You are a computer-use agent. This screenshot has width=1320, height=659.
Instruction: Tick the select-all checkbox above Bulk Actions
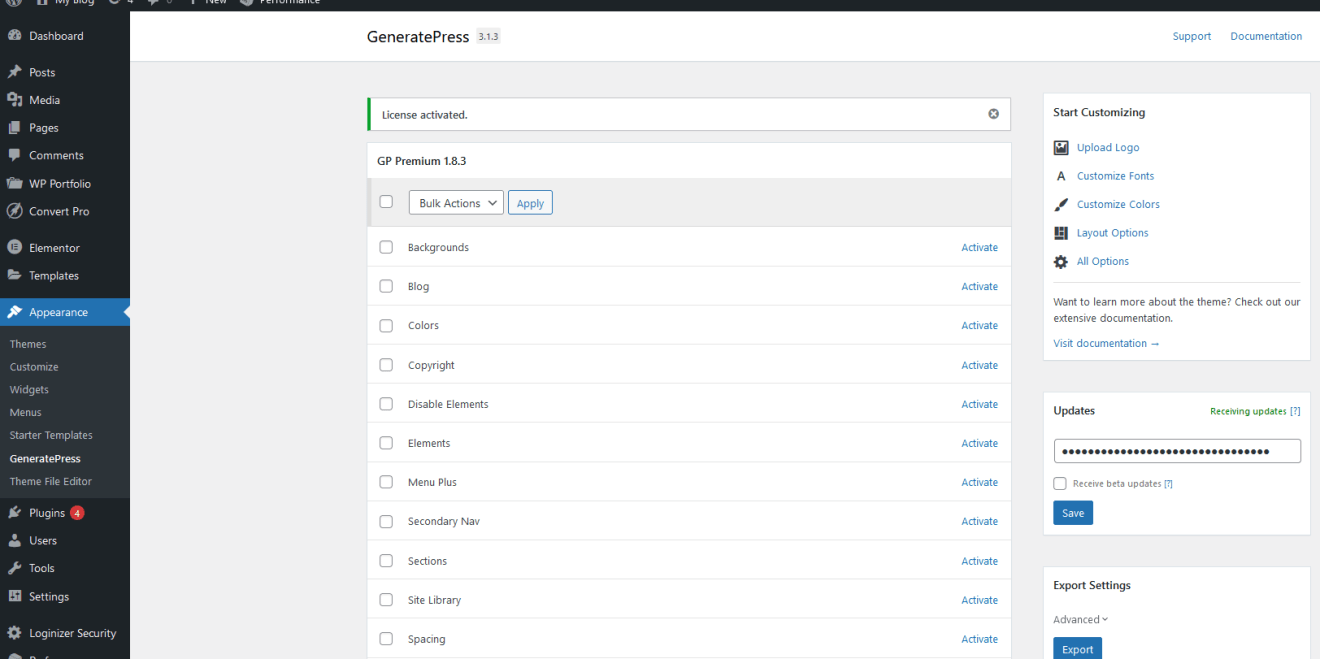(x=386, y=201)
